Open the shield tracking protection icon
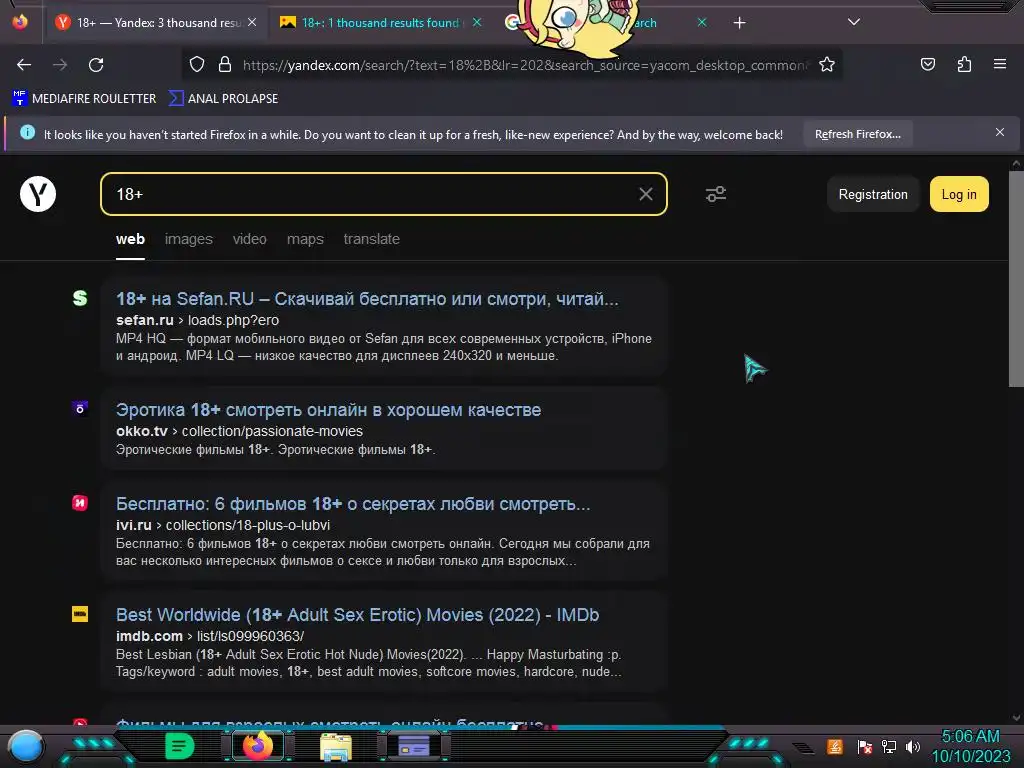Screen dimensions: 1024x768 click(197, 64)
